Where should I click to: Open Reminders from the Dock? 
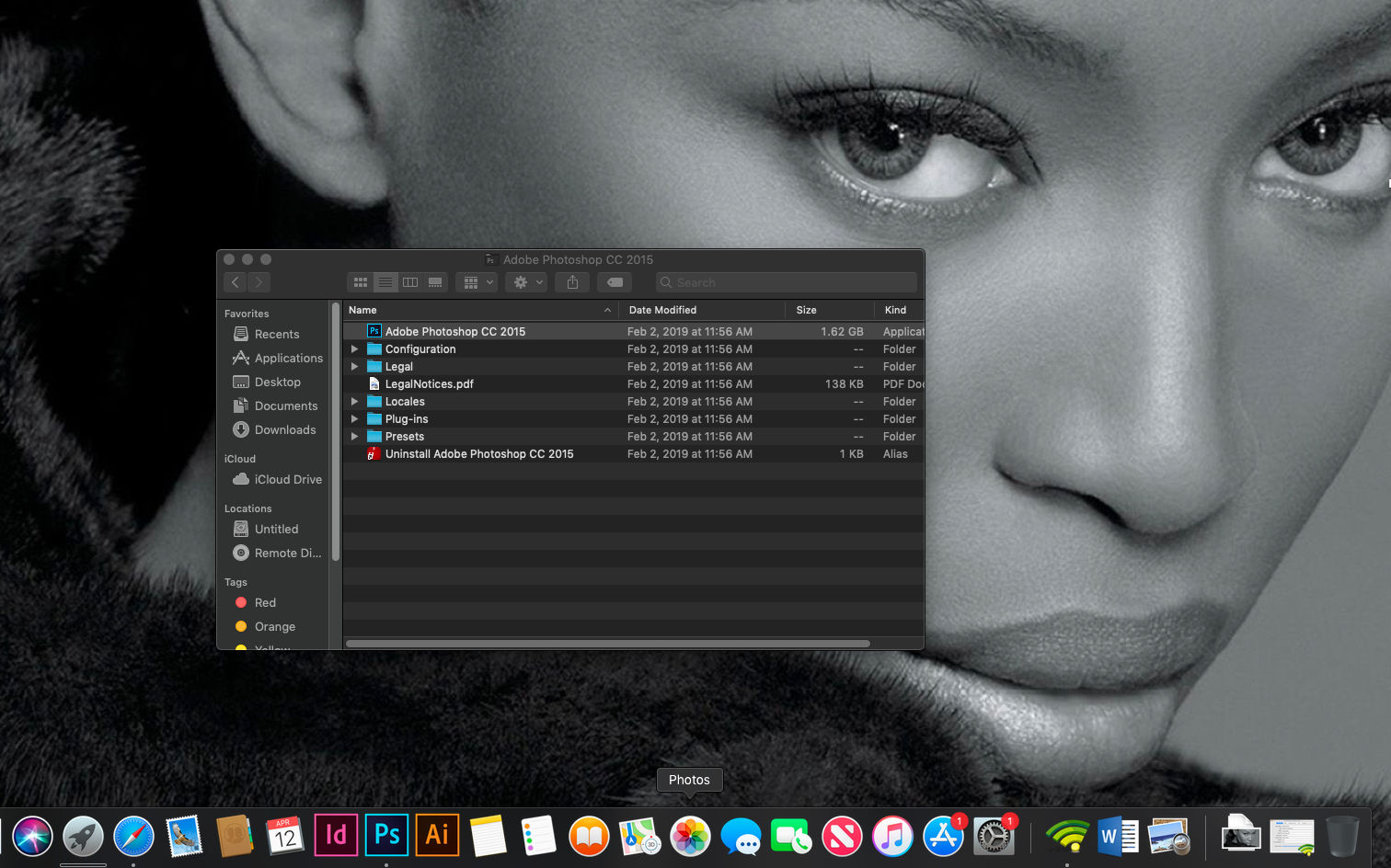538,837
